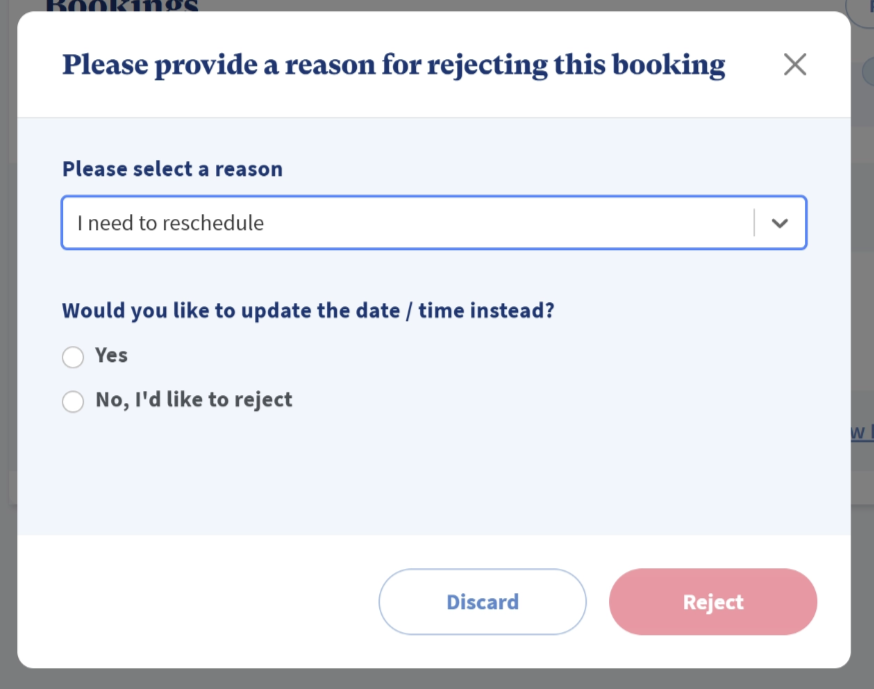Expand the reason dropdown chevron arrow
This screenshot has width=874, height=689.
[780, 223]
